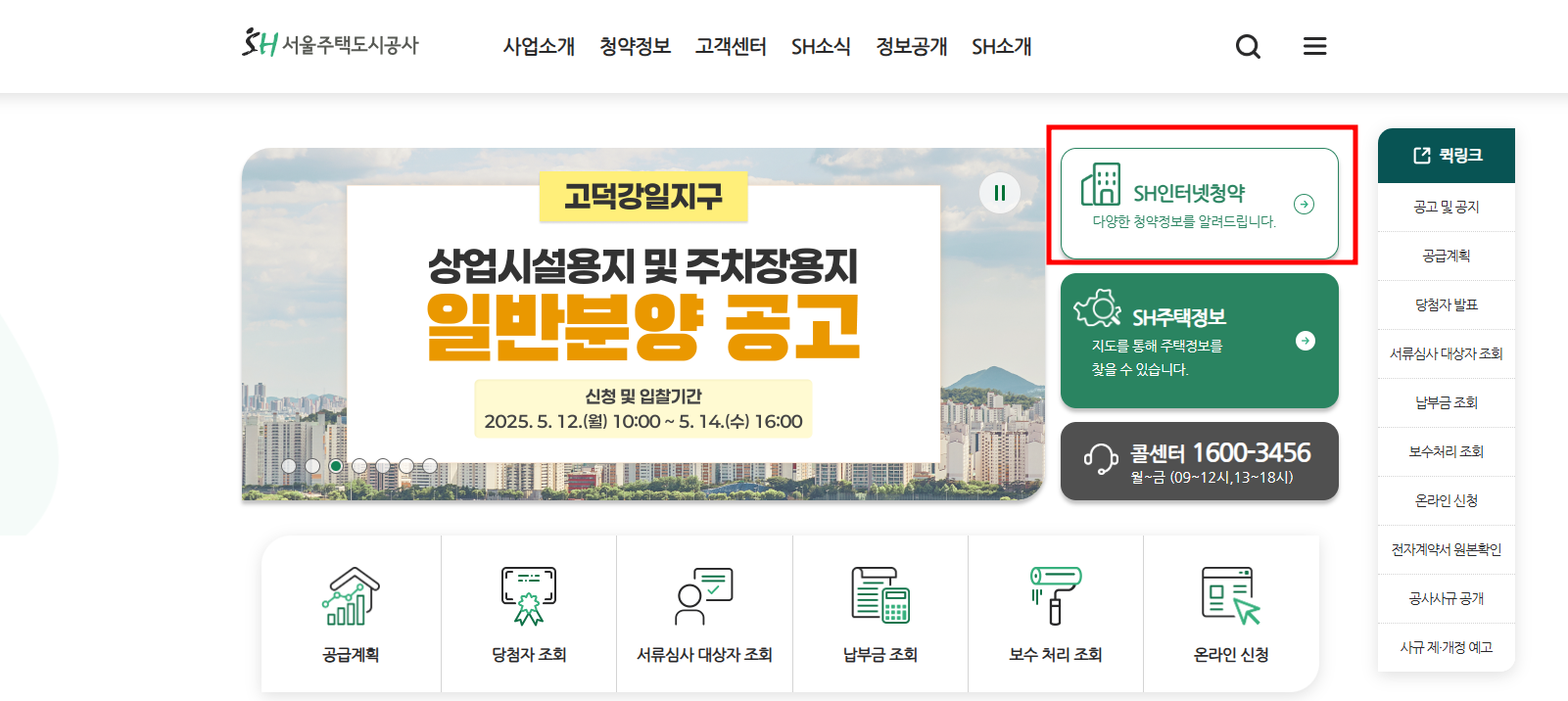Image resolution: width=1568 pixels, height=701 pixels.
Task: Open the SH소개 menu
Action: [1002, 46]
